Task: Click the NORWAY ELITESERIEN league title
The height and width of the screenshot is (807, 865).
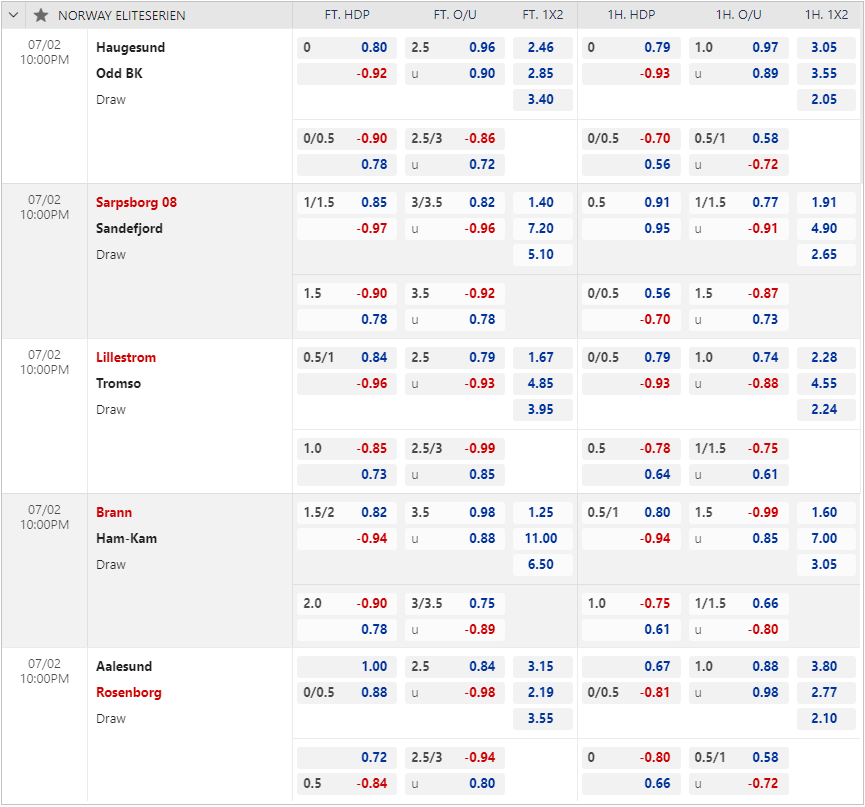Action: [122, 15]
